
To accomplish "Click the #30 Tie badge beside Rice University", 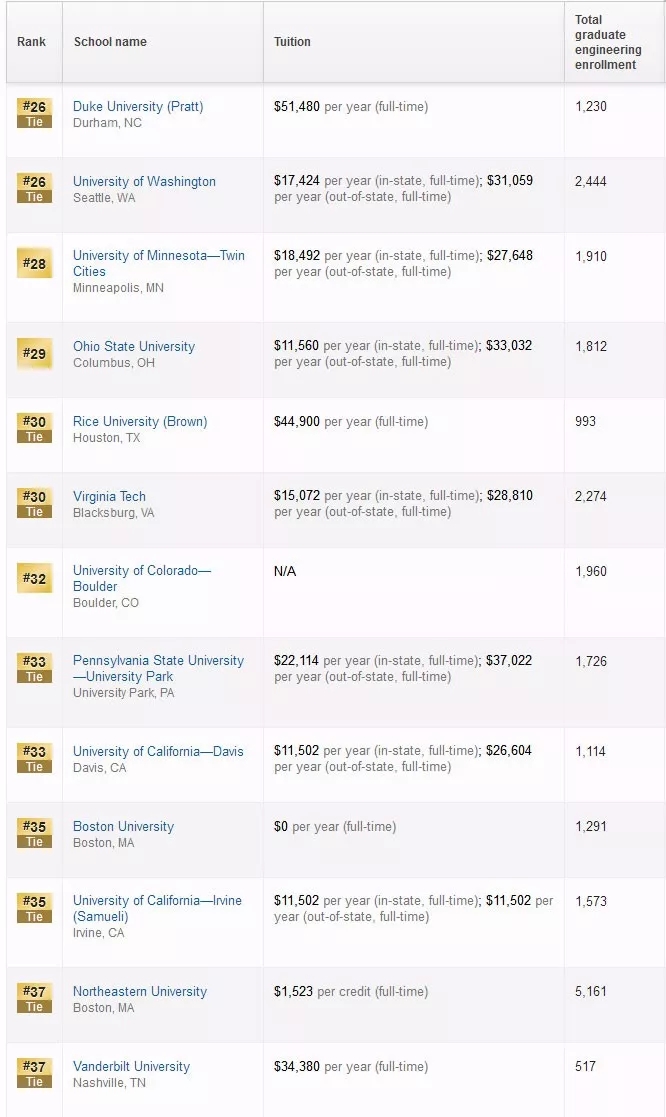I will click(x=34, y=428).
